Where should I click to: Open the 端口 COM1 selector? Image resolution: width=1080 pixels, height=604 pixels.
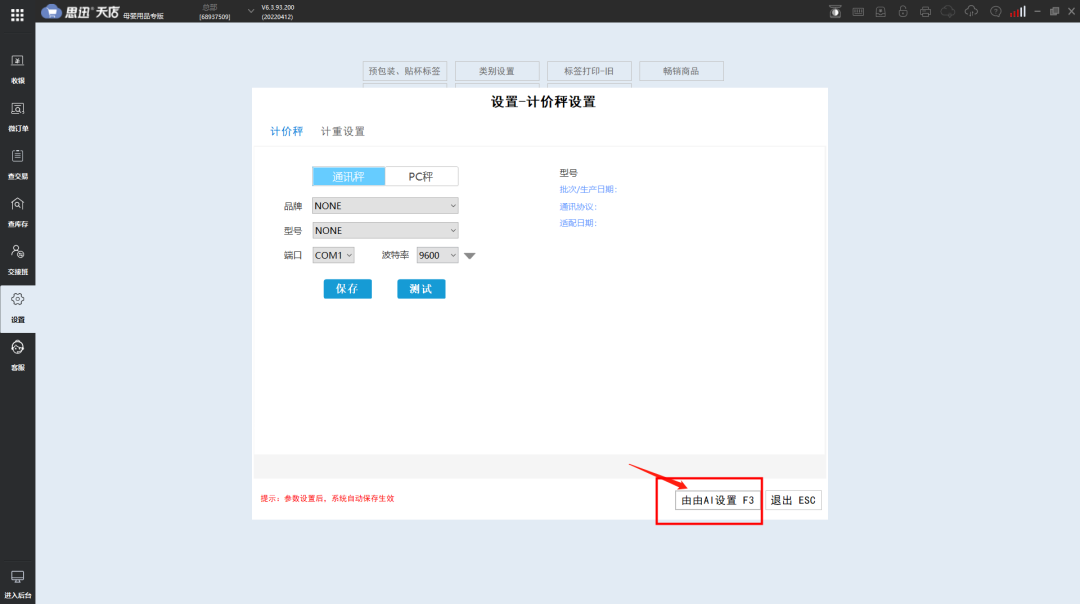[333, 255]
